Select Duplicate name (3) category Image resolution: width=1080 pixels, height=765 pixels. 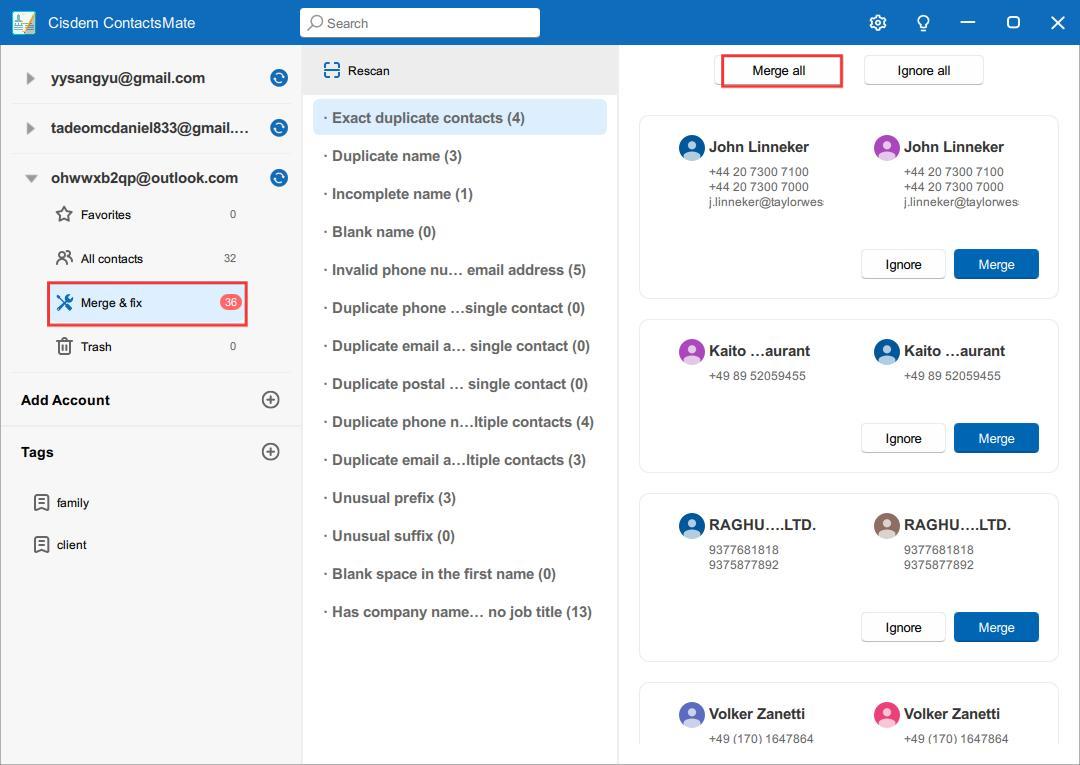396,156
